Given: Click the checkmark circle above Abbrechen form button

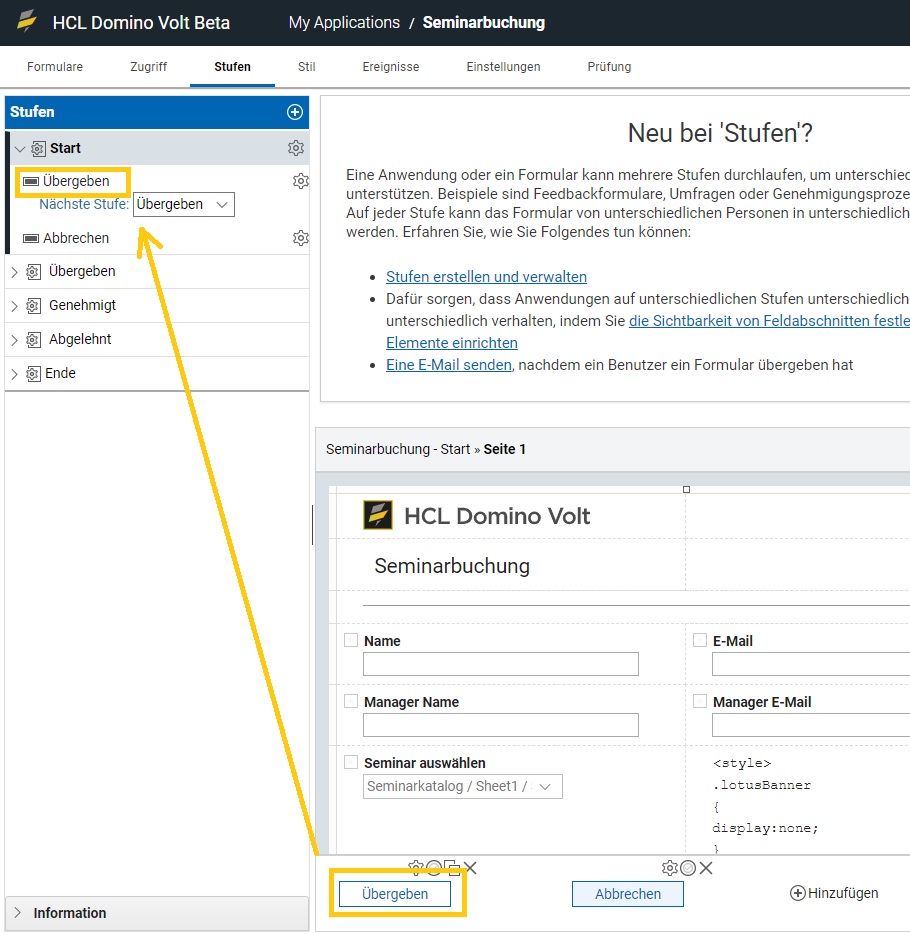Looking at the screenshot, I should [688, 868].
